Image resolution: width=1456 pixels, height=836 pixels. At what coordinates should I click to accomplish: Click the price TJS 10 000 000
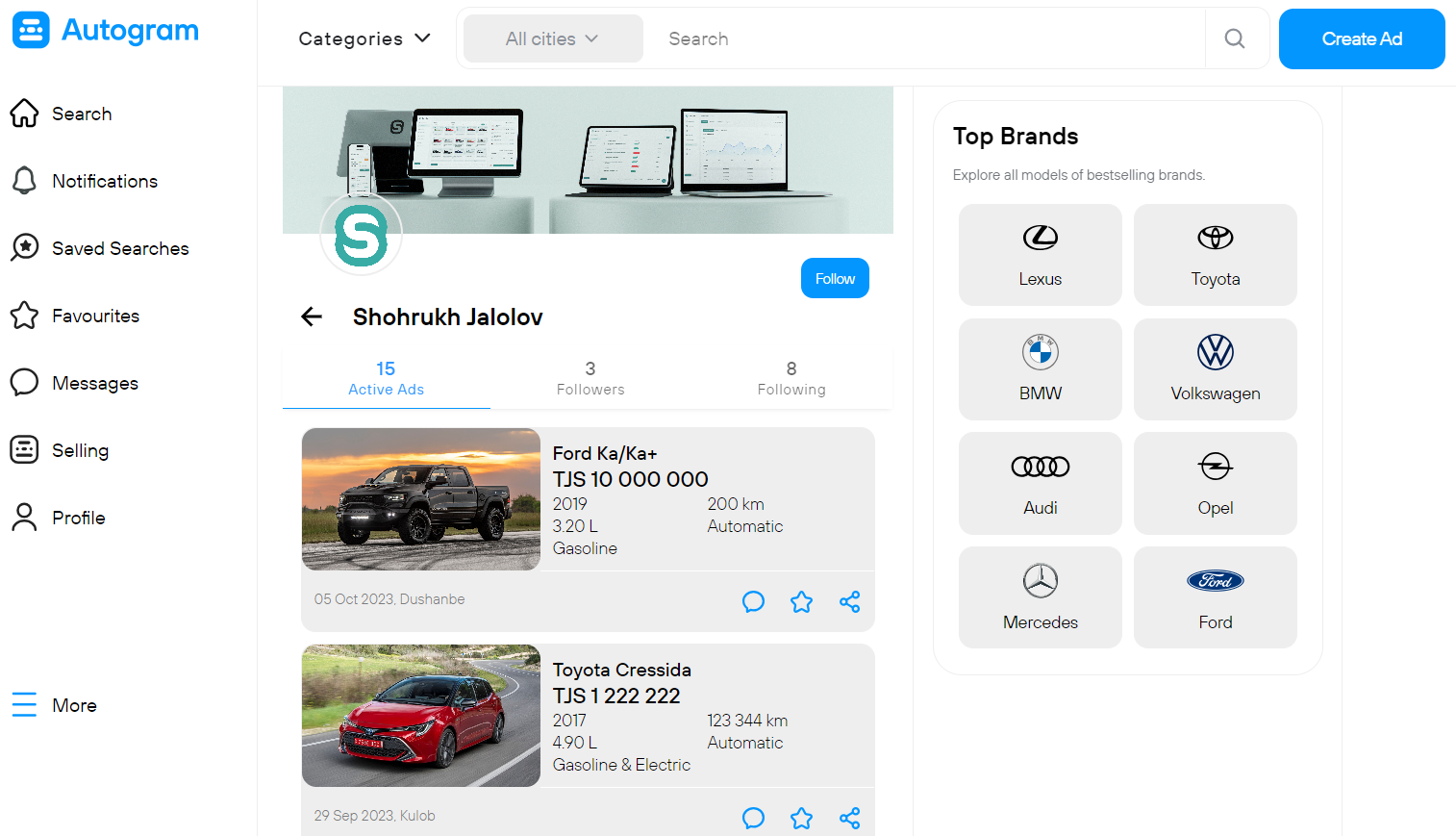pos(631,479)
